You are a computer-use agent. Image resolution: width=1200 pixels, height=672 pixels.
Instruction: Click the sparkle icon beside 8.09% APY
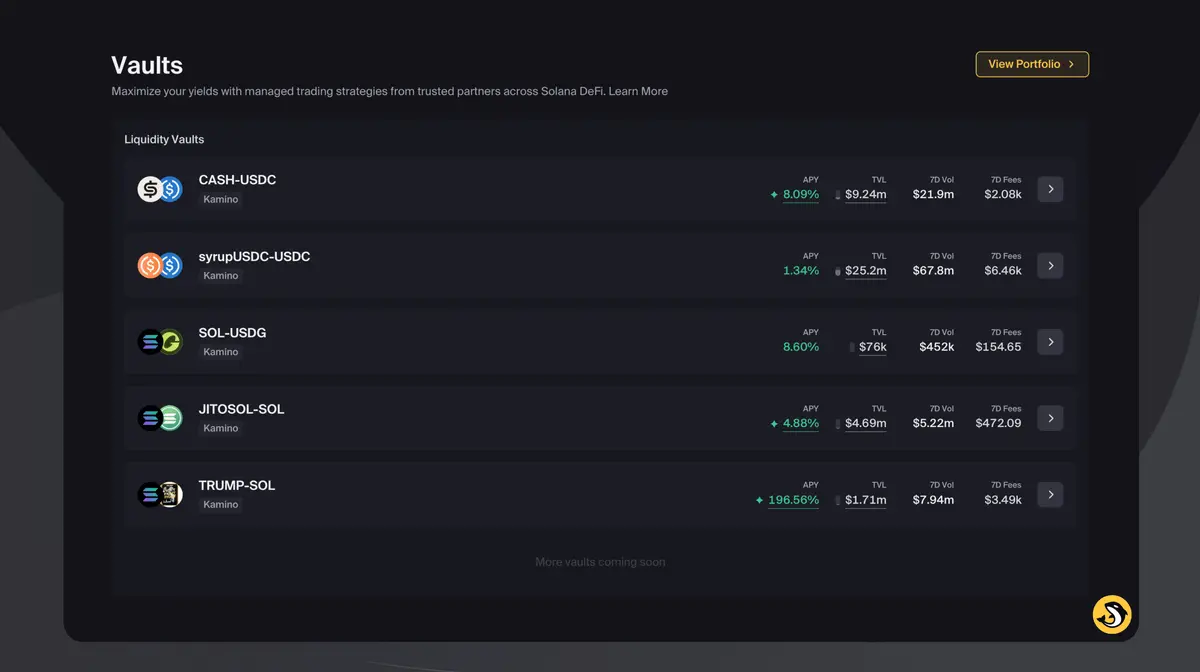(774, 195)
